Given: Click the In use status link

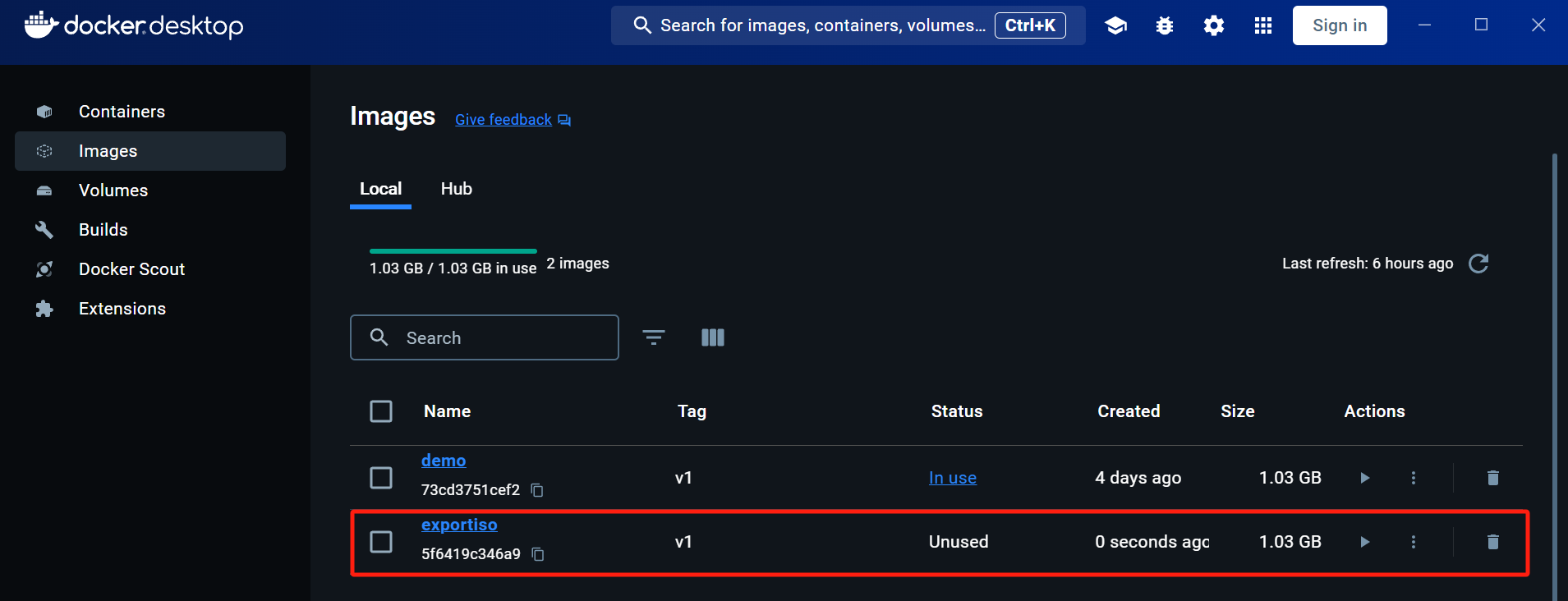Looking at the screenshot, I should pos(953,478).
